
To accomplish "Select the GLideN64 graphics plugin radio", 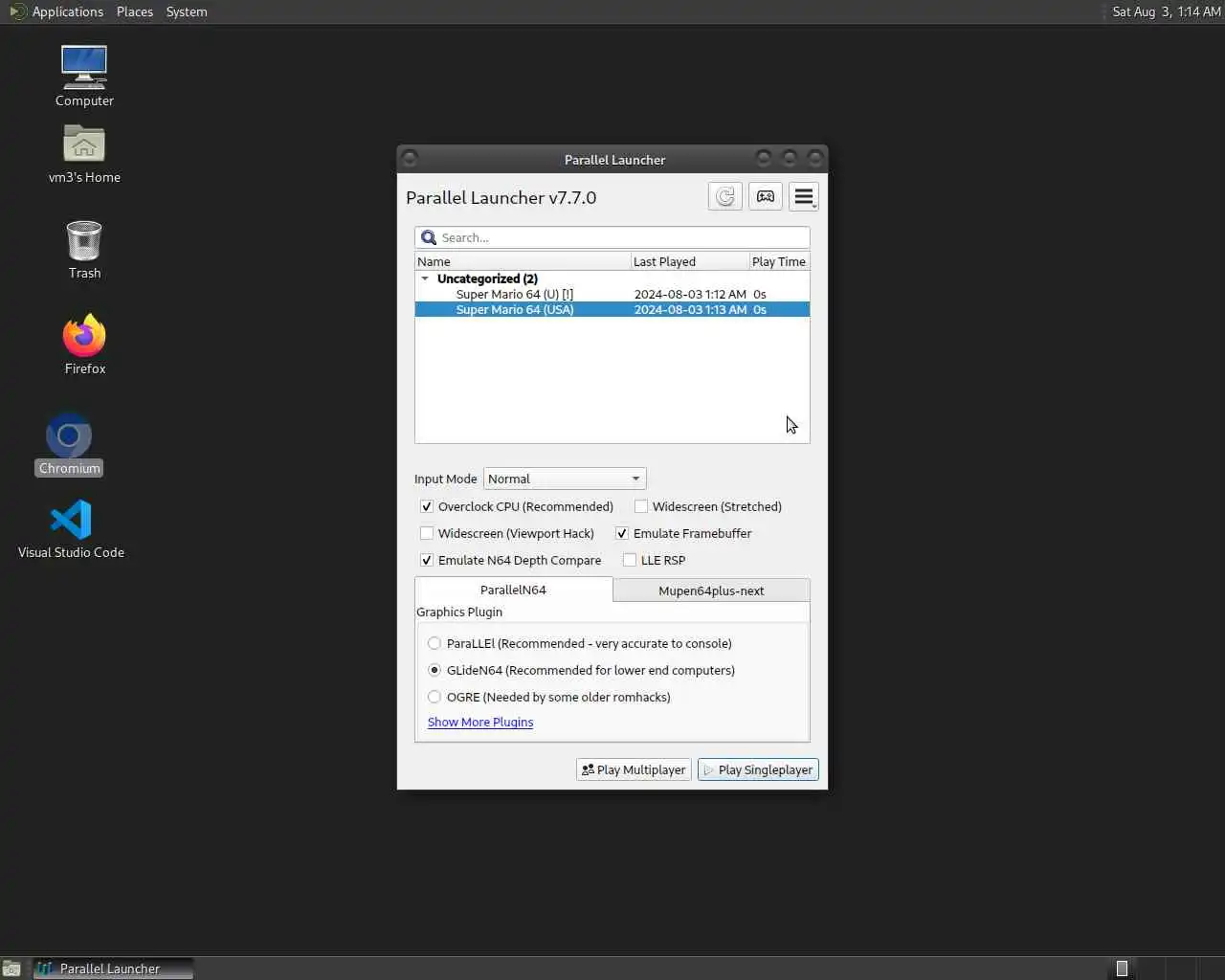I will (434, 670).
